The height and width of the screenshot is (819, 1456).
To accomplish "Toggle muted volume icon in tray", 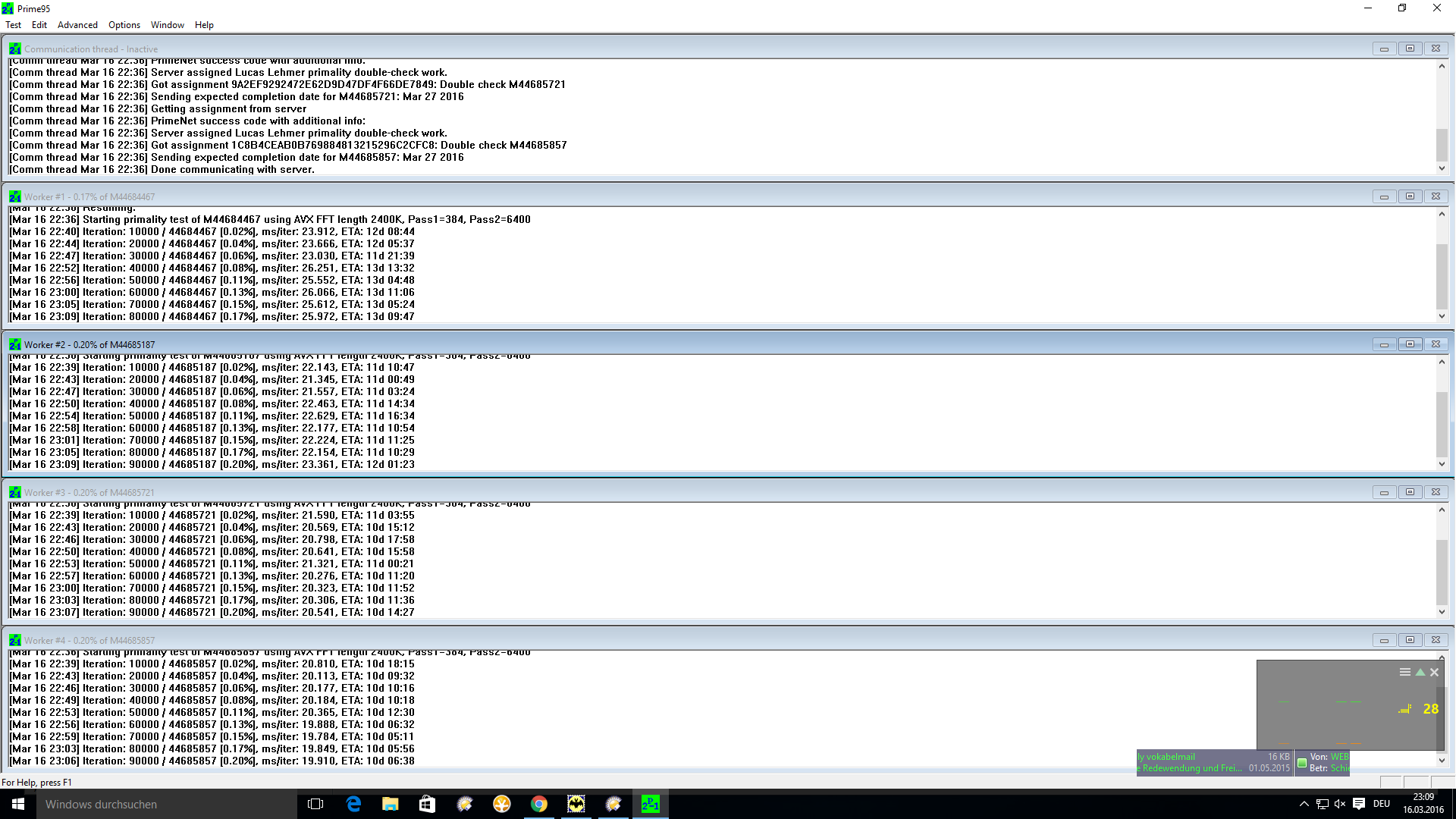I will coord(1339,804).
